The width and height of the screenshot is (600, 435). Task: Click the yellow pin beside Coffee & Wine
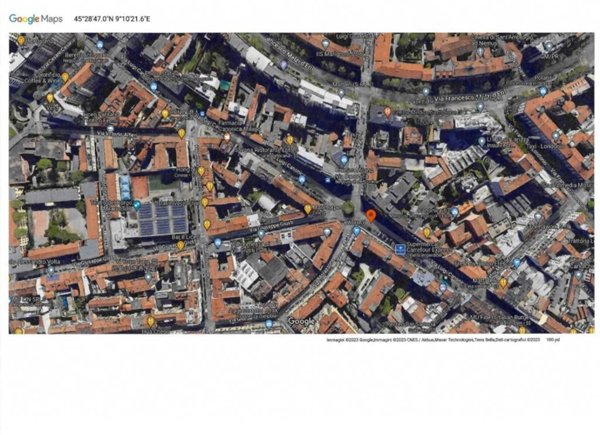tap(65, 78)
